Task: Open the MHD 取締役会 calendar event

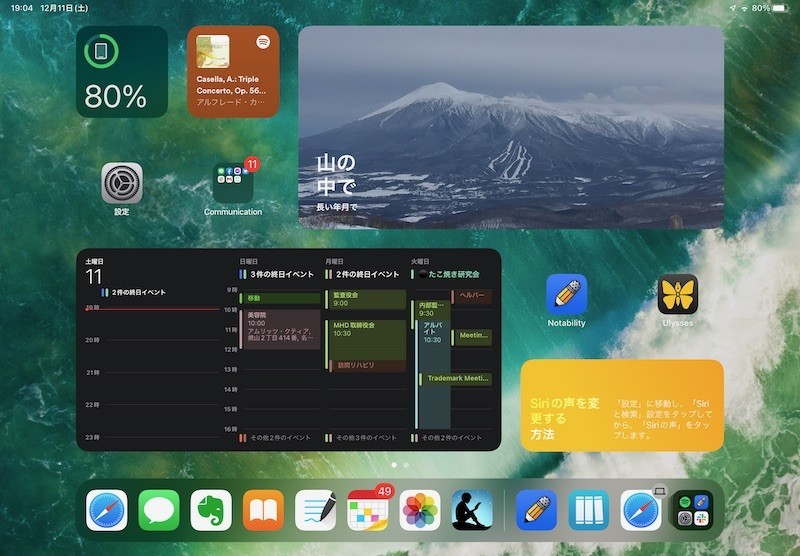Action: pos(365,340)
